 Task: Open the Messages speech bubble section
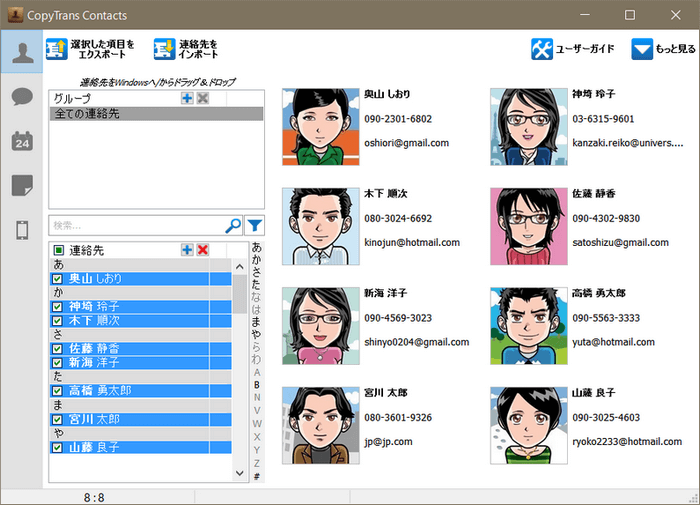point(22,96)
